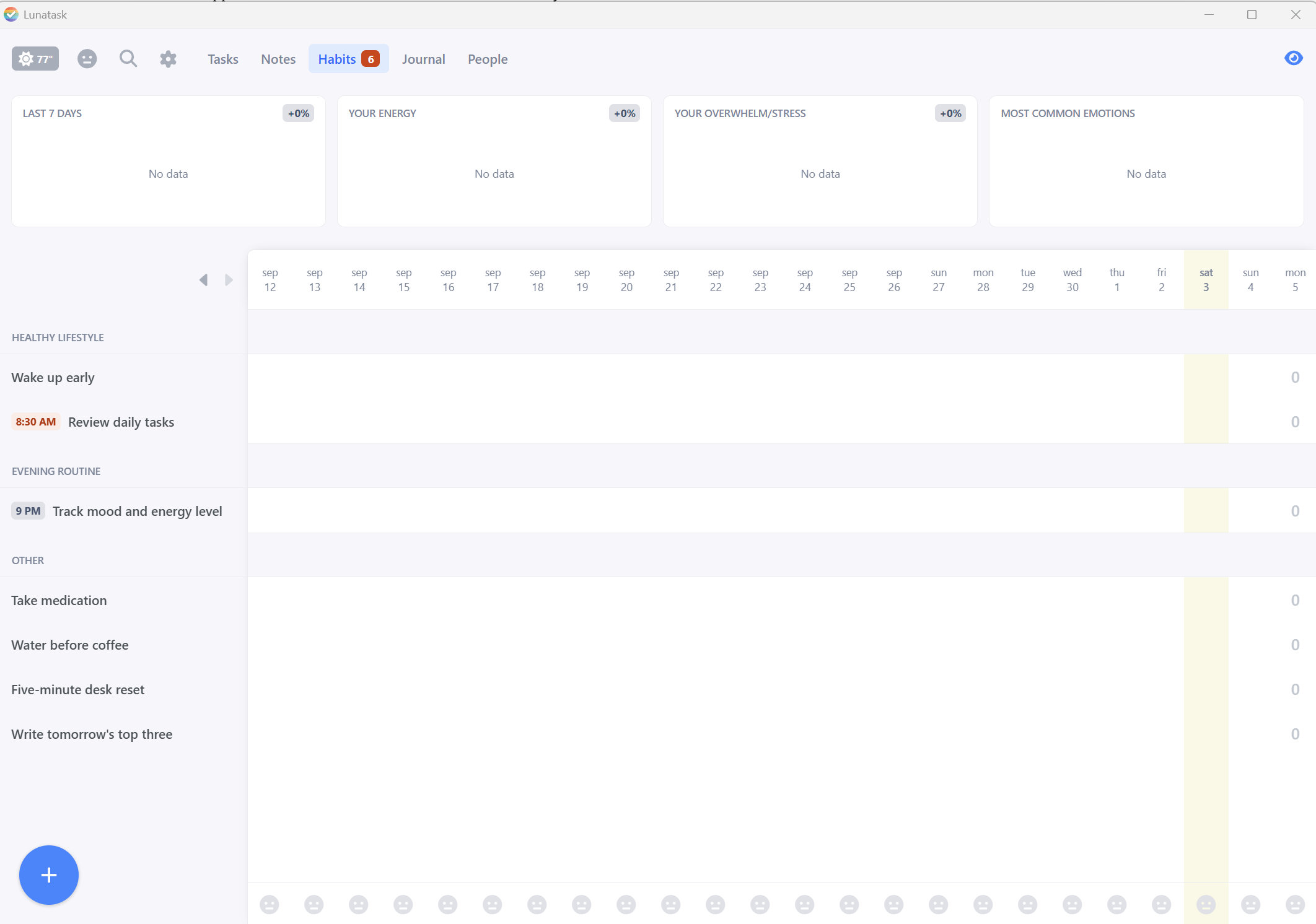Set mood face for tue 29
This screenshot has width=1316, height=924.
click(1028, 904)
